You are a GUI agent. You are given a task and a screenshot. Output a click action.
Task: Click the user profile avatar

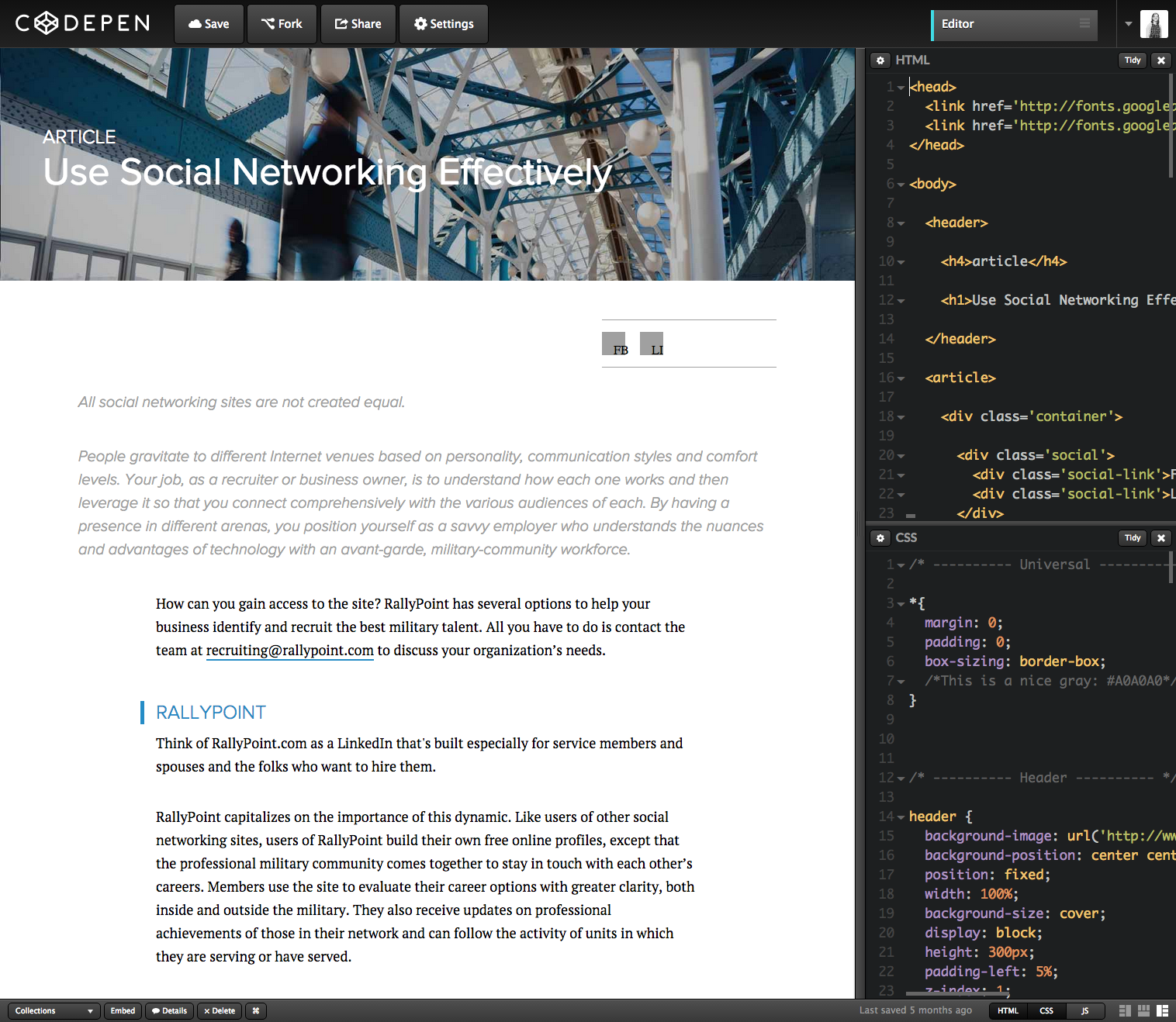1154,24
